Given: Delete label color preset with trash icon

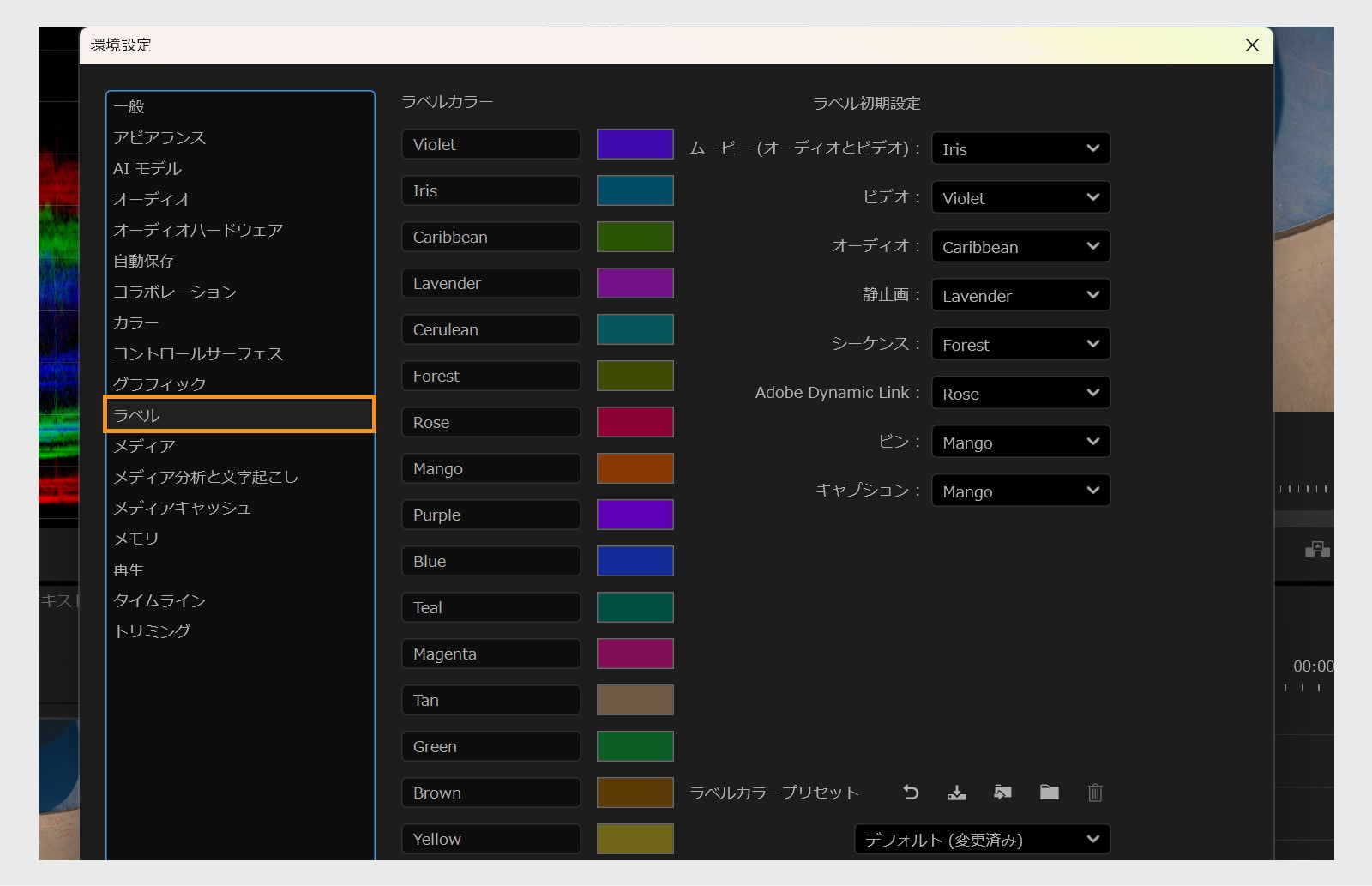Looking at the screenshot, I should point(1095,793).
